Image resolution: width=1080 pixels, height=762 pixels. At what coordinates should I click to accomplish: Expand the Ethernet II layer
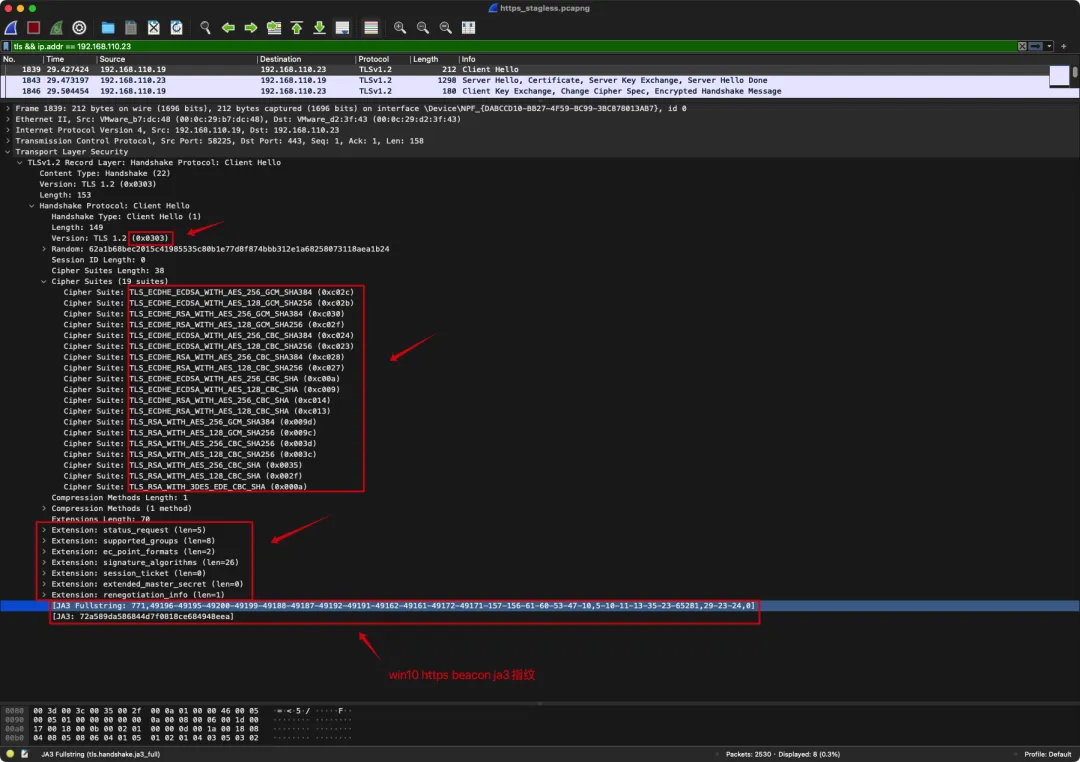pos(8,119)
